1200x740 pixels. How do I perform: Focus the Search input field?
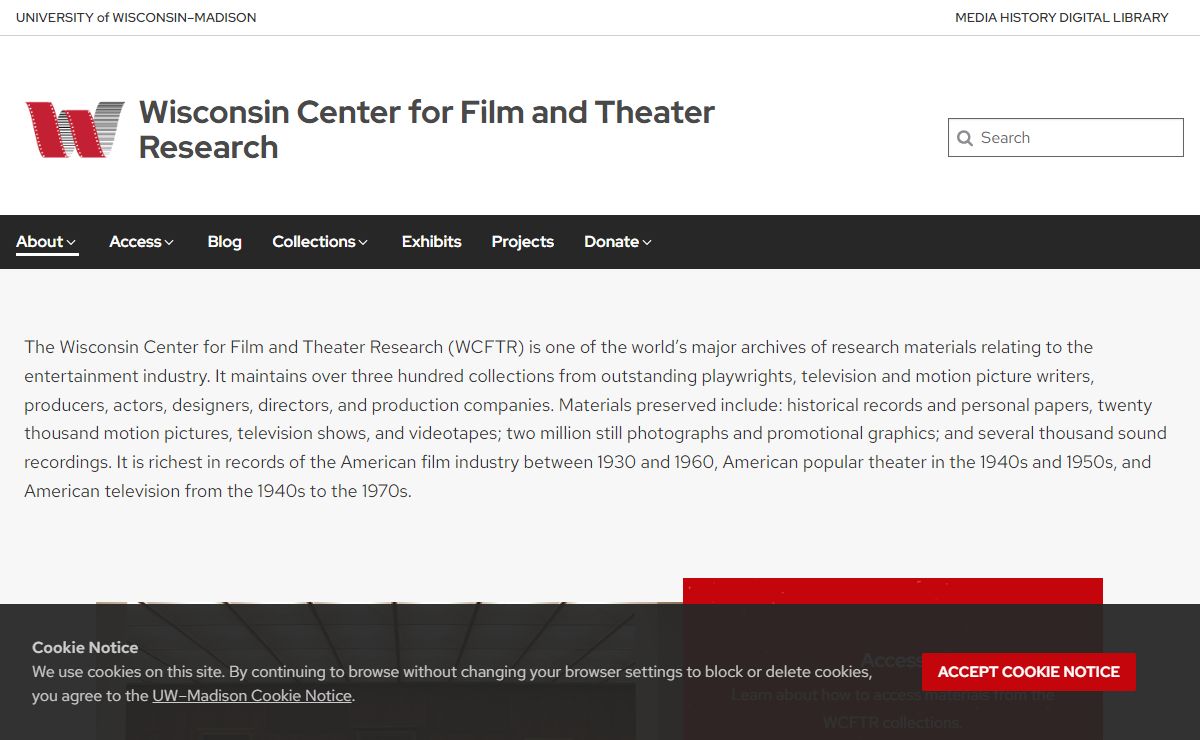1066,138
